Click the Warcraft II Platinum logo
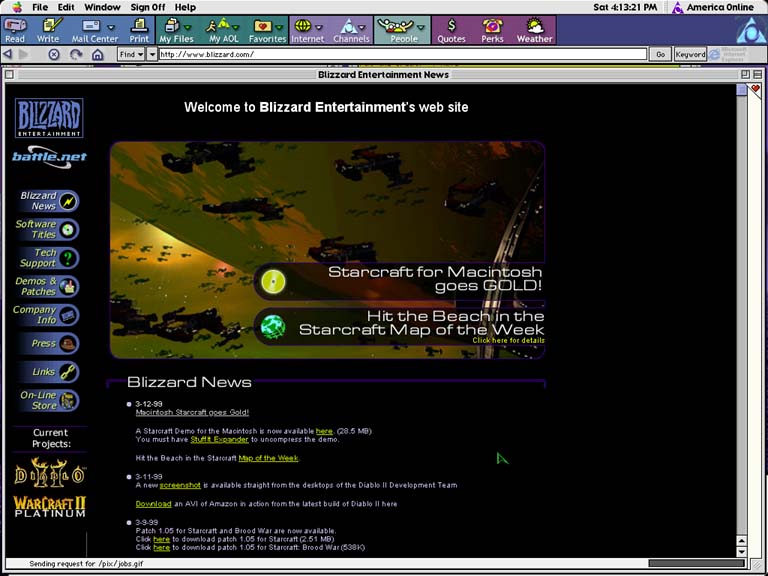The width and height of the screenshot is (768, 576). click(x=49, y=506)
